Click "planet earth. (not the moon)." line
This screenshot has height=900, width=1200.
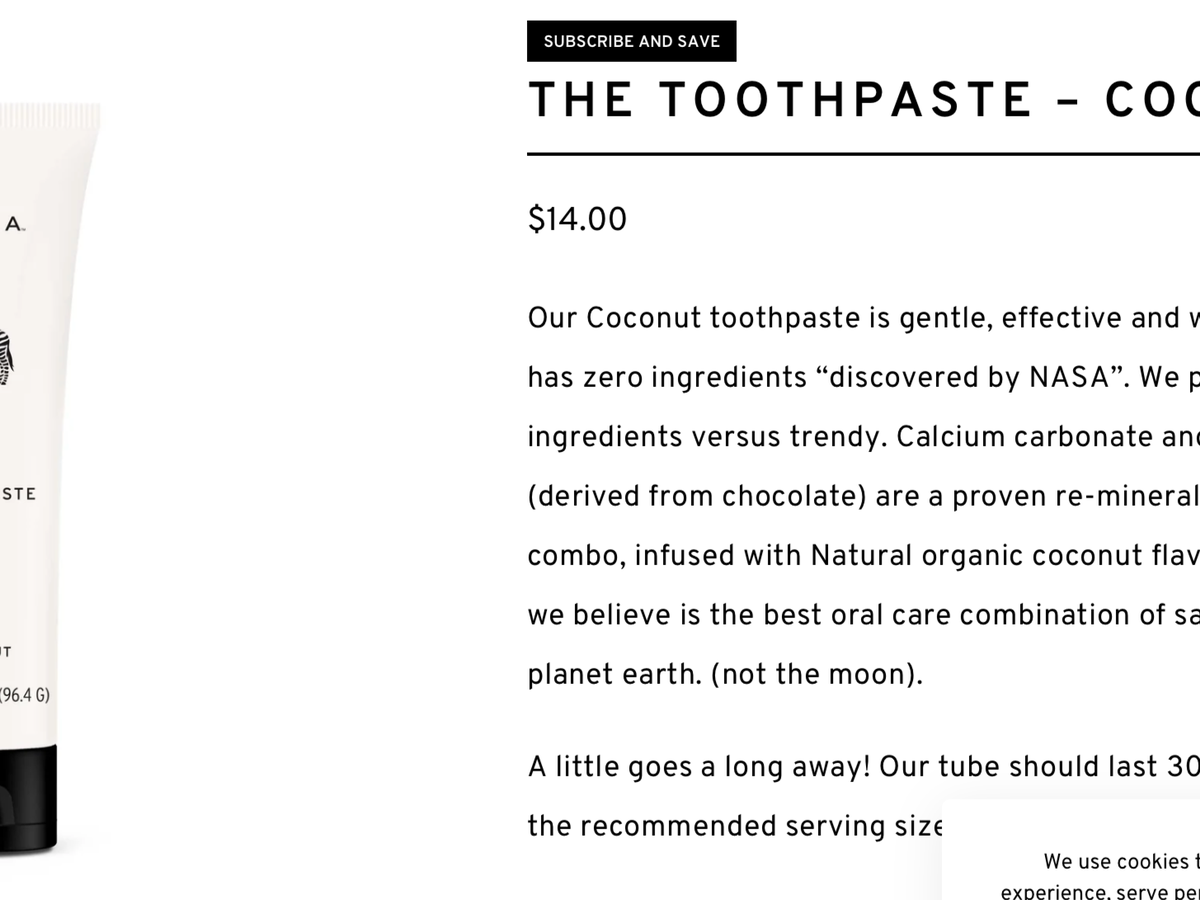pos(724,674)
